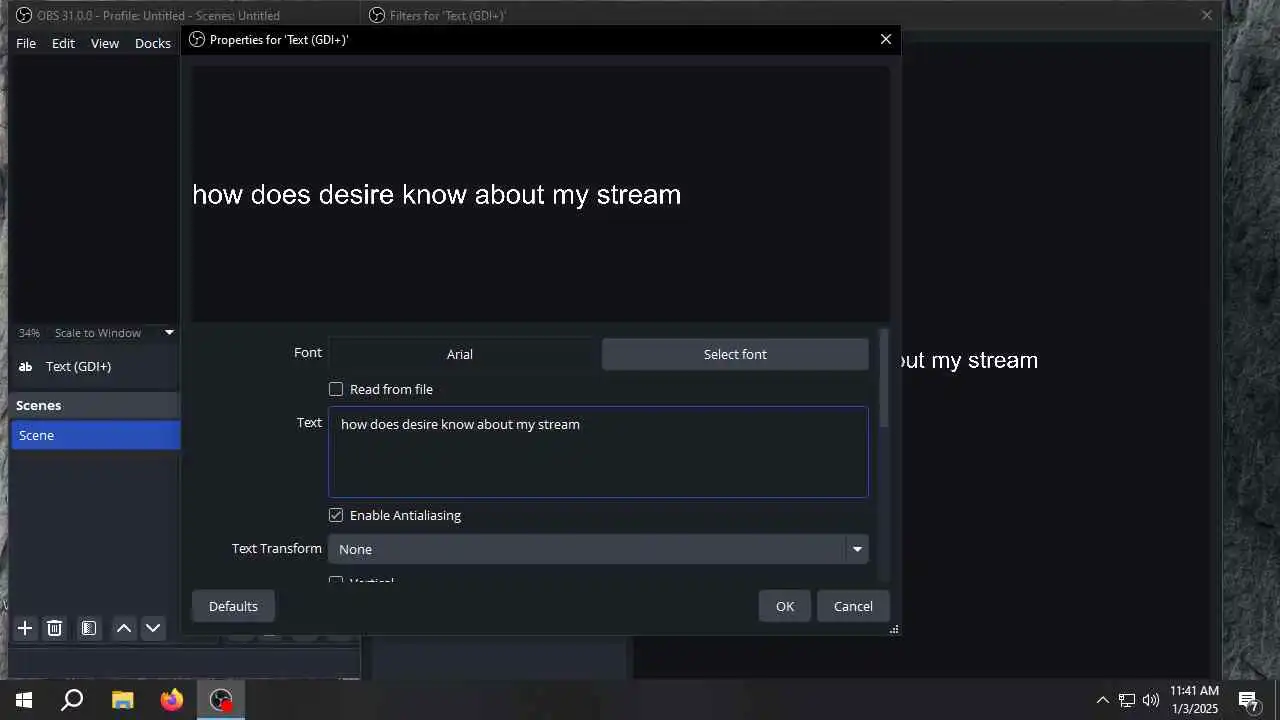Remove selected scene with trash icon
Screen dimensions: 1280x720
click(x=55, y=628)
